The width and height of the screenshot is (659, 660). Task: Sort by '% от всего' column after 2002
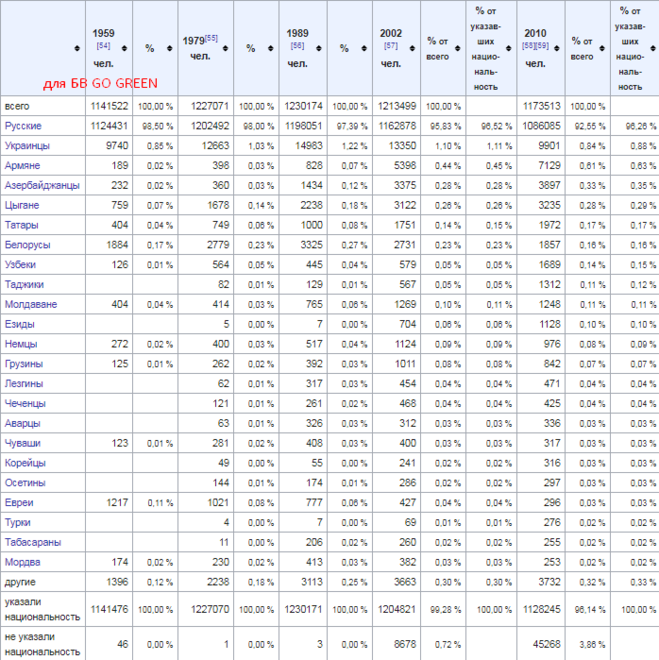(458, 48)
